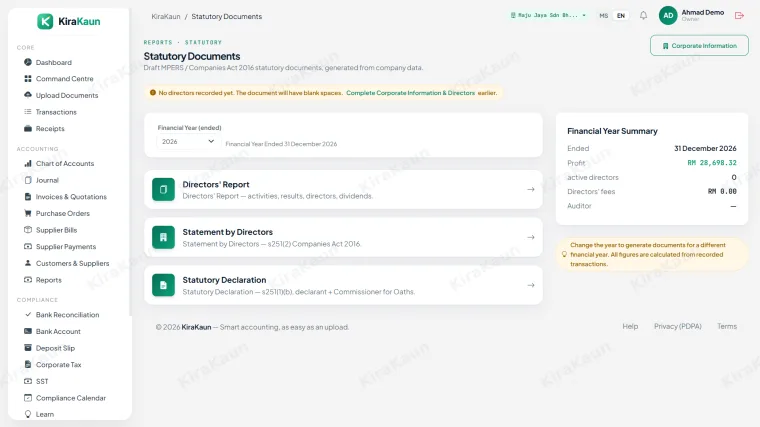The image size is (760, 427).
Task: Click the notification bell icon
Action: click(643, 16)
